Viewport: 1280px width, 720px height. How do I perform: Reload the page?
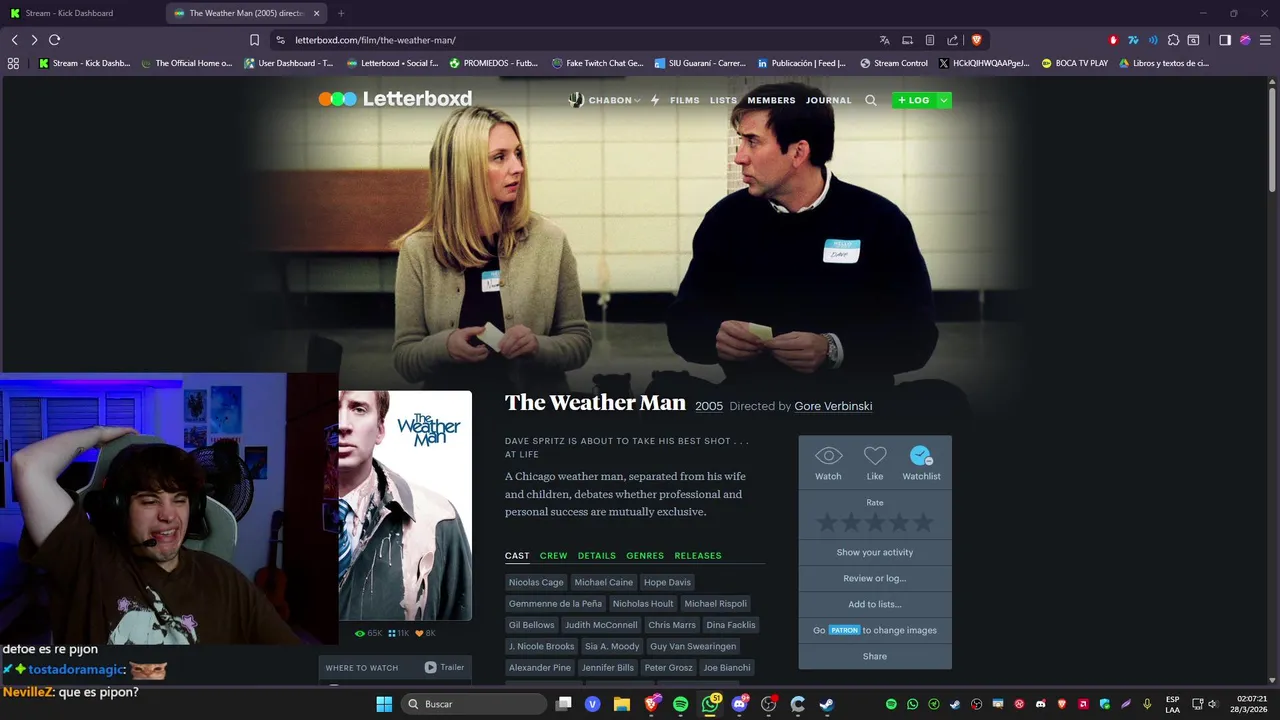coord(55,40)
